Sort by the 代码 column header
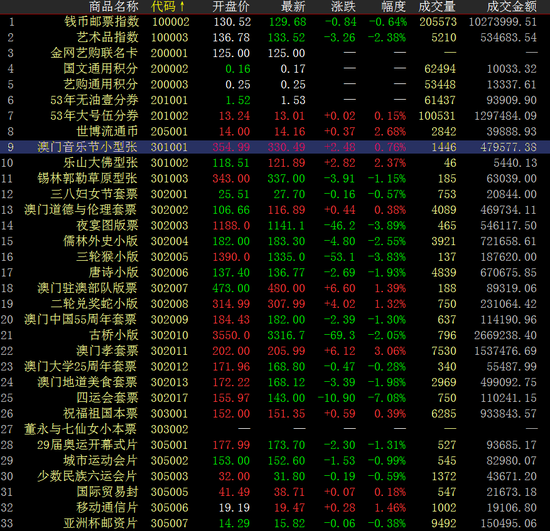This screenshot has width=550, height=531. (167, 6)
